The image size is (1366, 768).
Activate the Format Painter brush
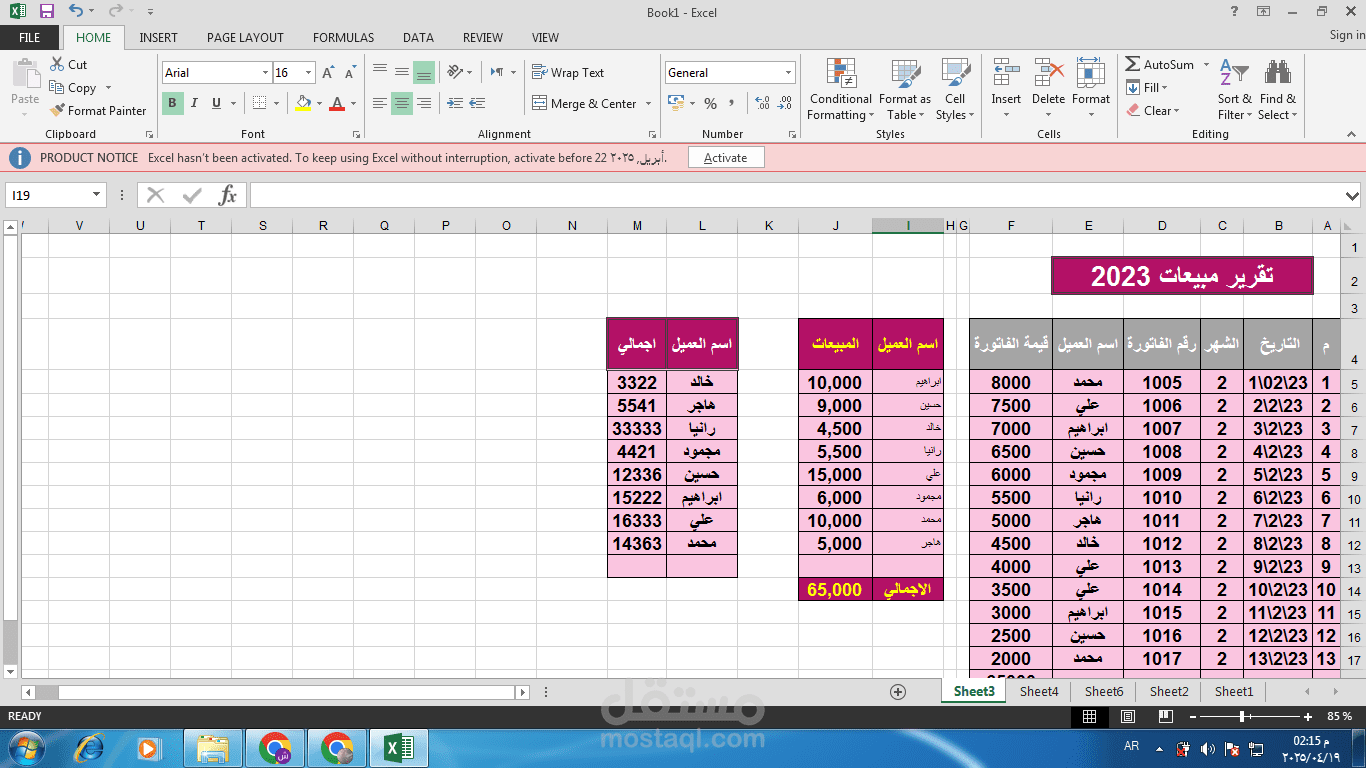pos(98,111)
